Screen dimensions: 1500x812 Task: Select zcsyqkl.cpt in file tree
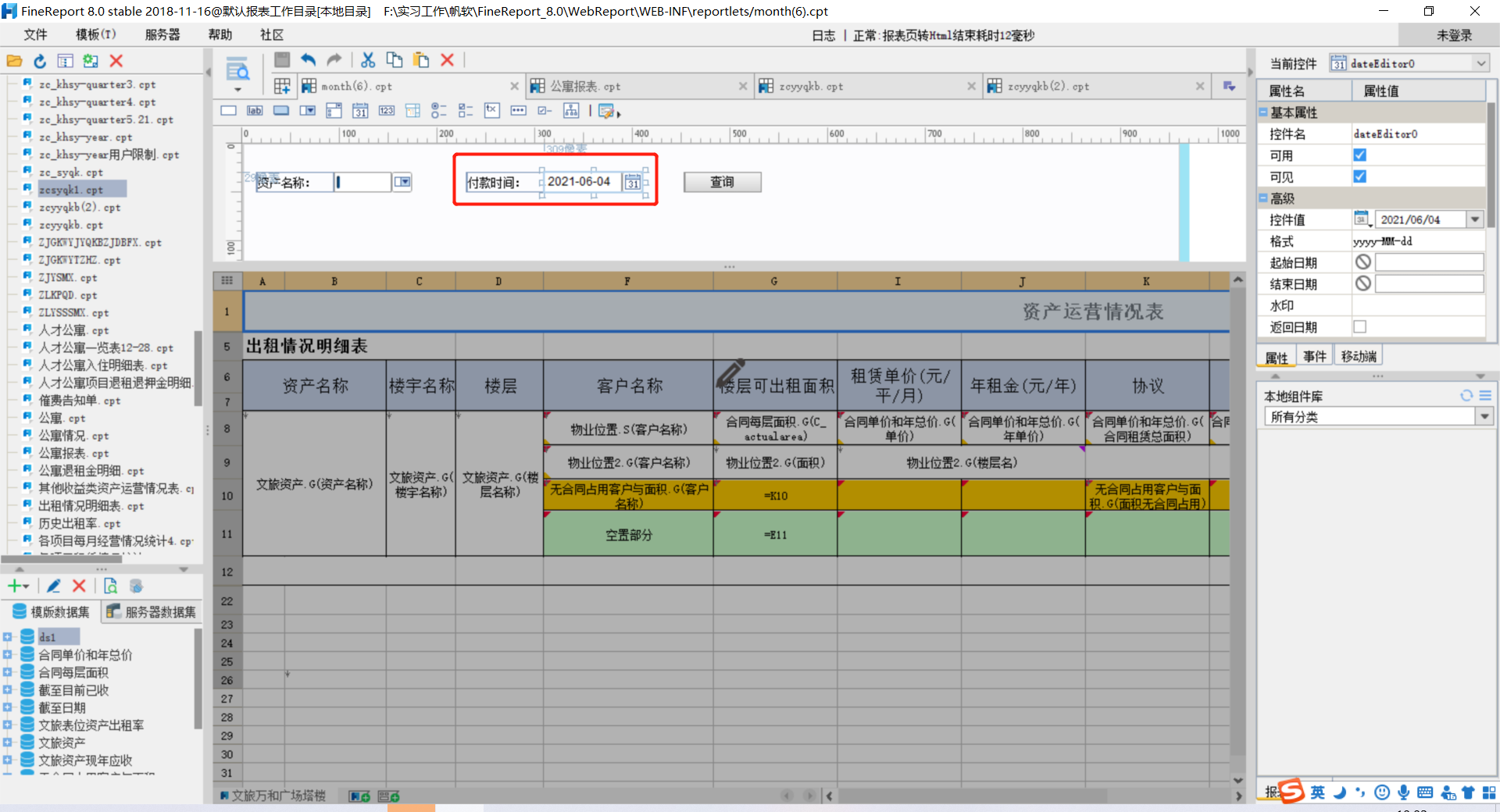pos(71,190)
